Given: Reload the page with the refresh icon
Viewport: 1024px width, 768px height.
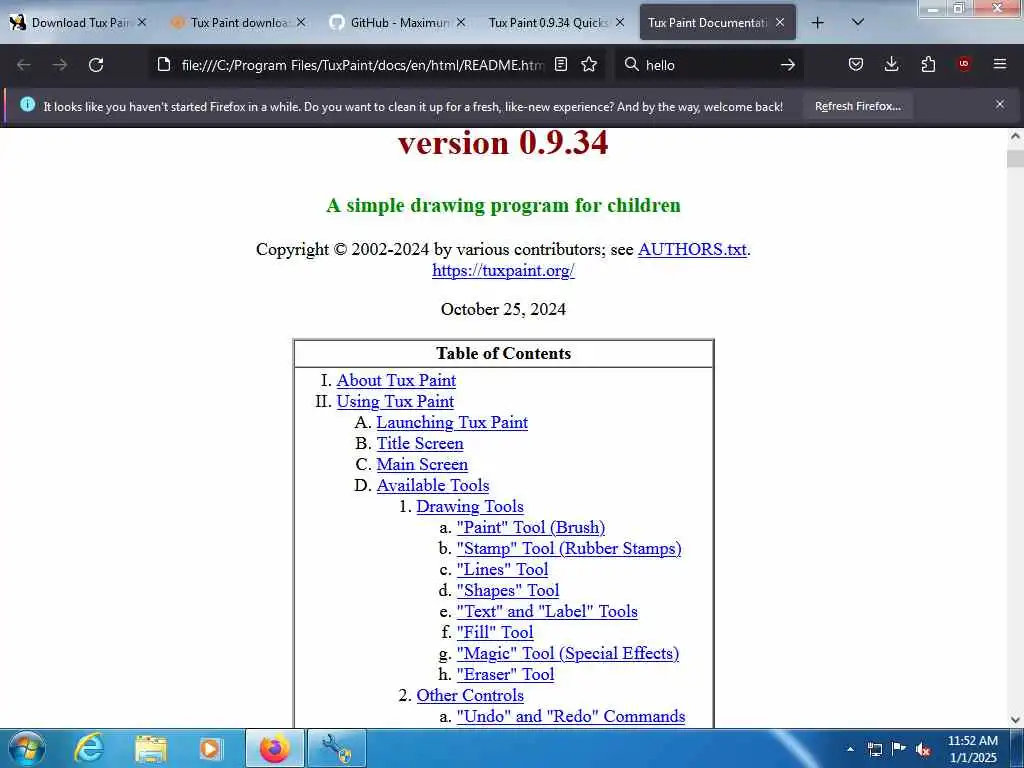Looking at the screenshot, I should click(x=96, y=65).
